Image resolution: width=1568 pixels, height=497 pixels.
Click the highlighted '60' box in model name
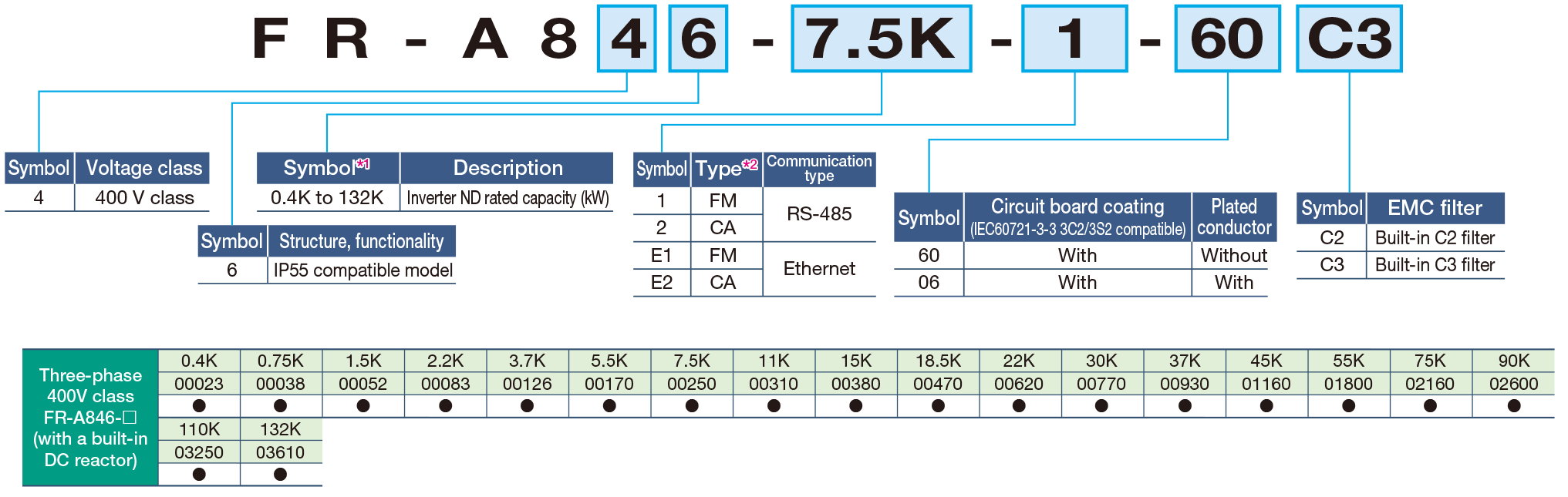pos(1227,39)
